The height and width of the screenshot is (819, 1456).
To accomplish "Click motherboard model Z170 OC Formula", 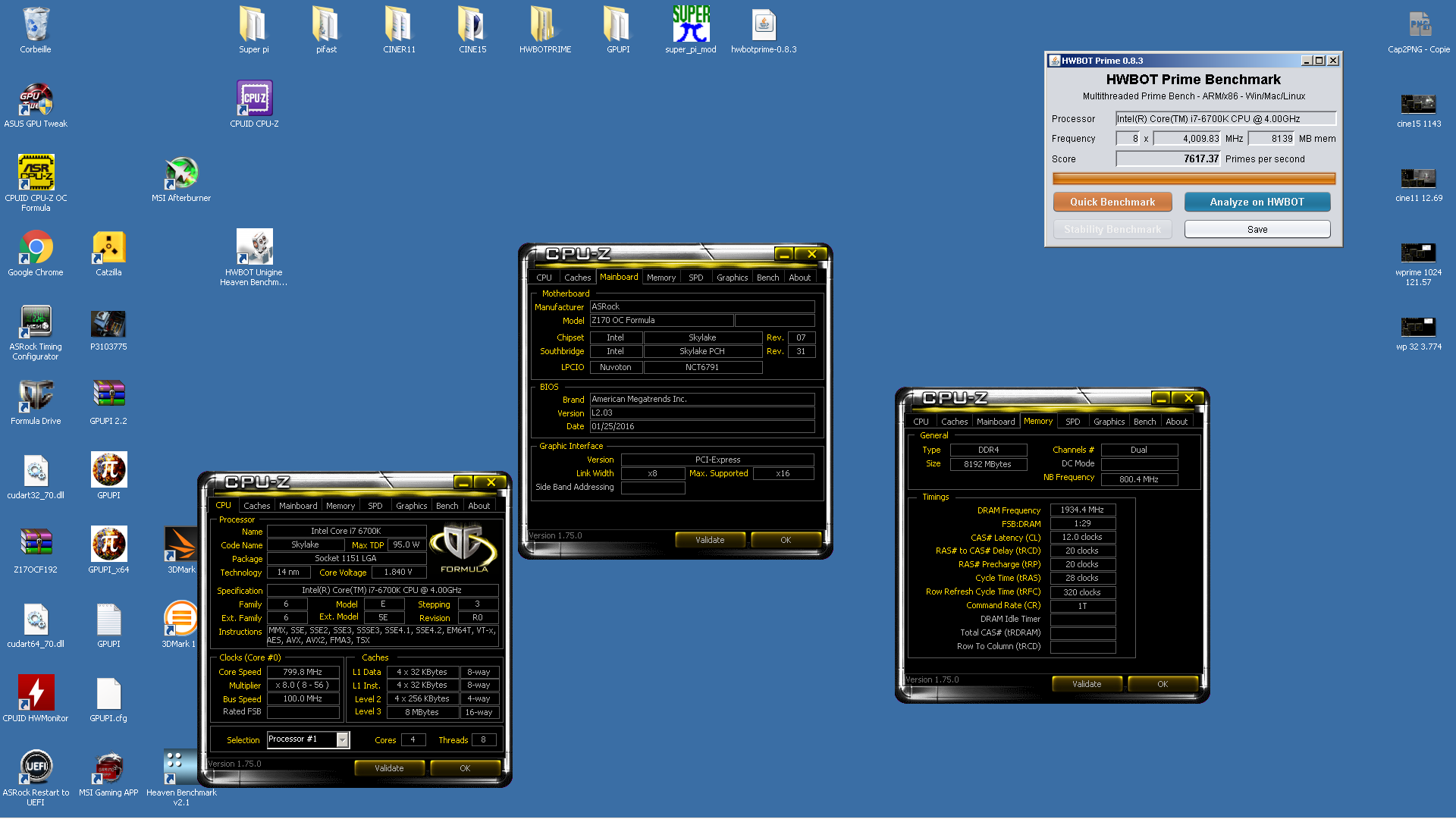I will pyautogui.click(x=661, y=320).
